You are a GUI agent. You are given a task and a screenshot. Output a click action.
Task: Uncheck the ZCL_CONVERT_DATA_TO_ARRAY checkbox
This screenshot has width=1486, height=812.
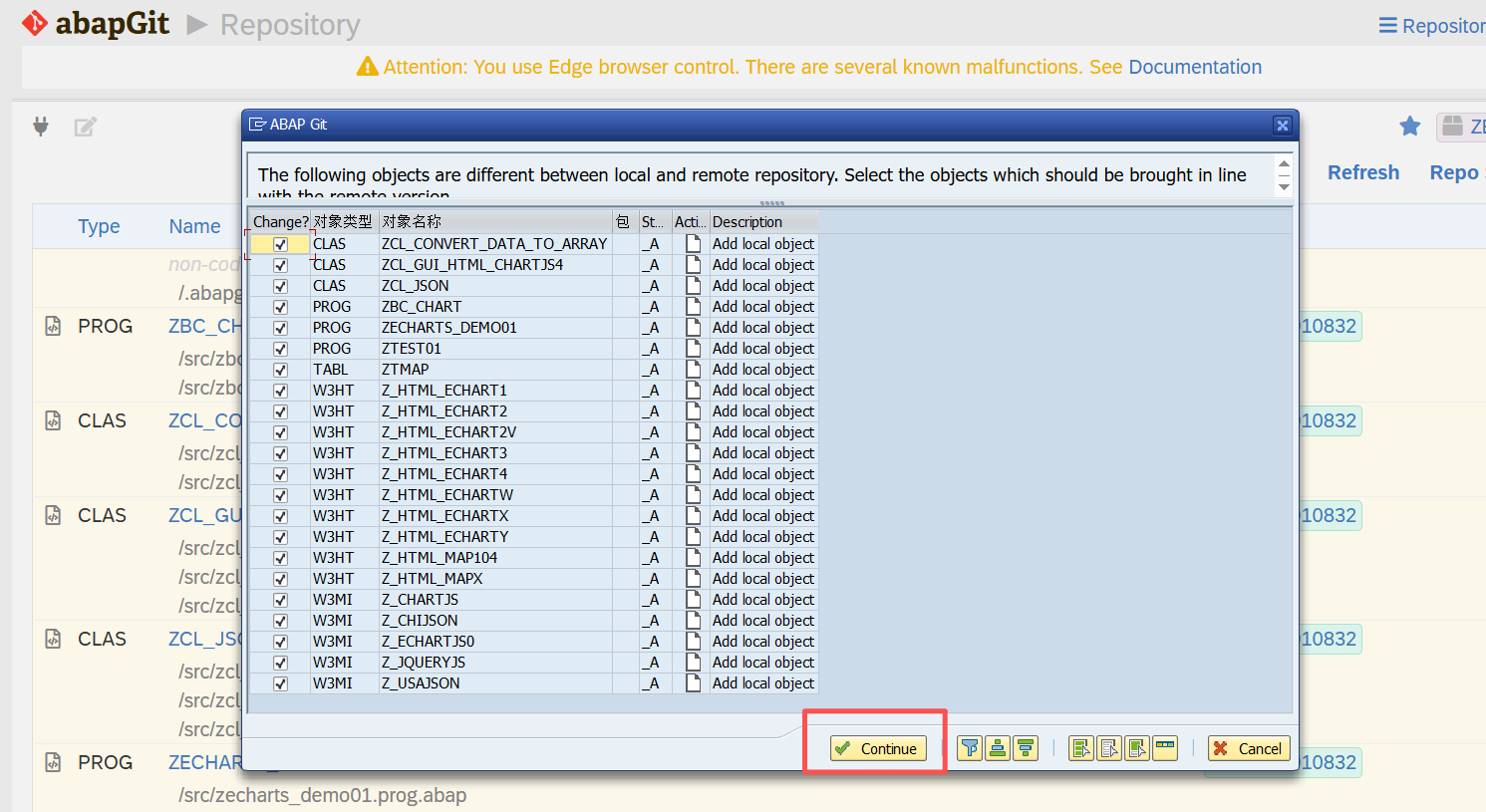(x=280, y=244)
